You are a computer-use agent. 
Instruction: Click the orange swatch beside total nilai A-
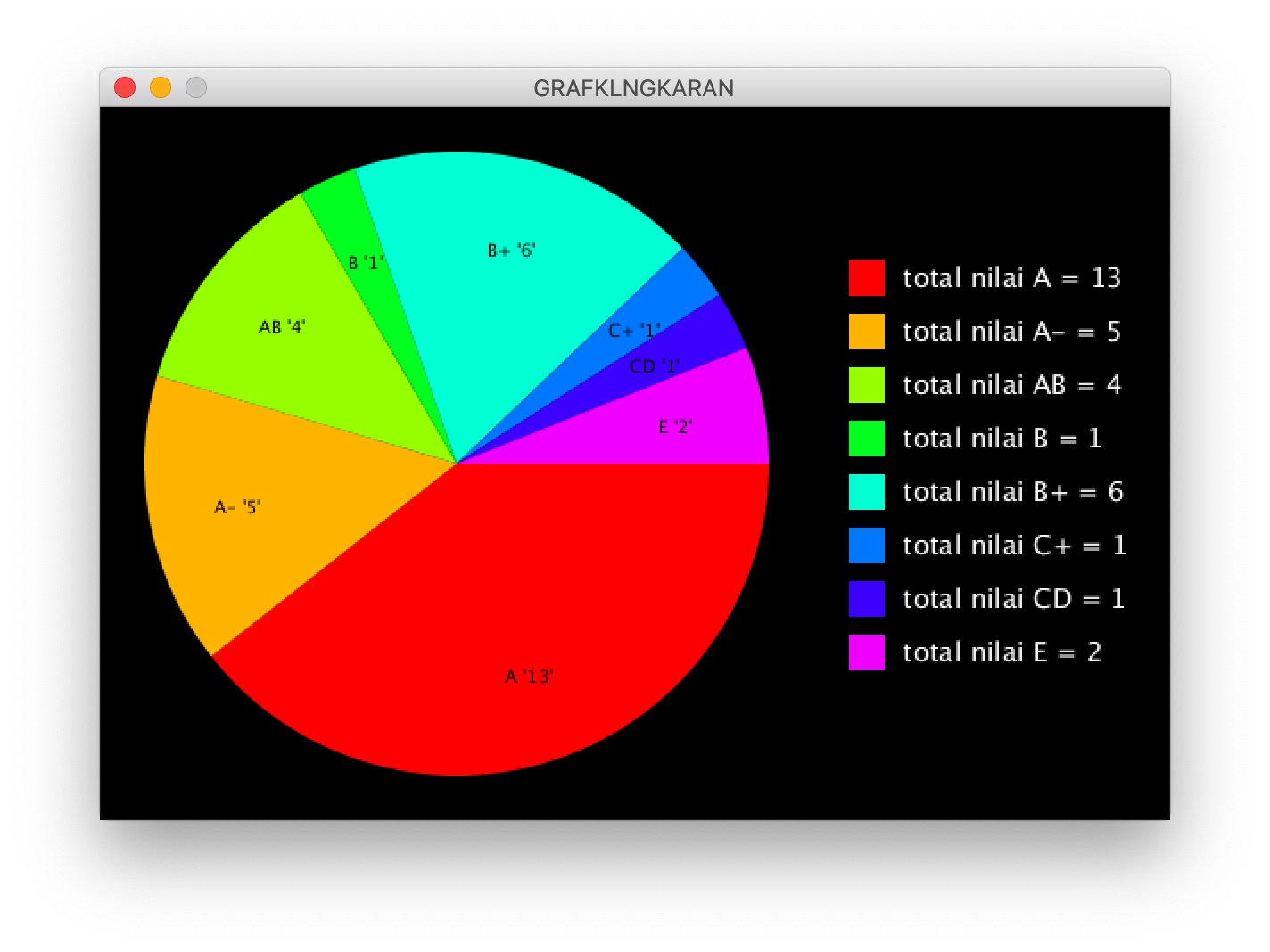[866, 332]
